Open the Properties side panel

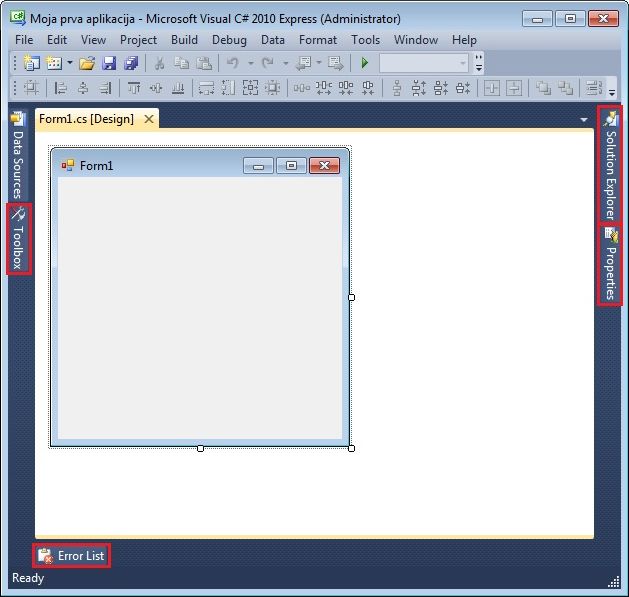click(610, 264)
